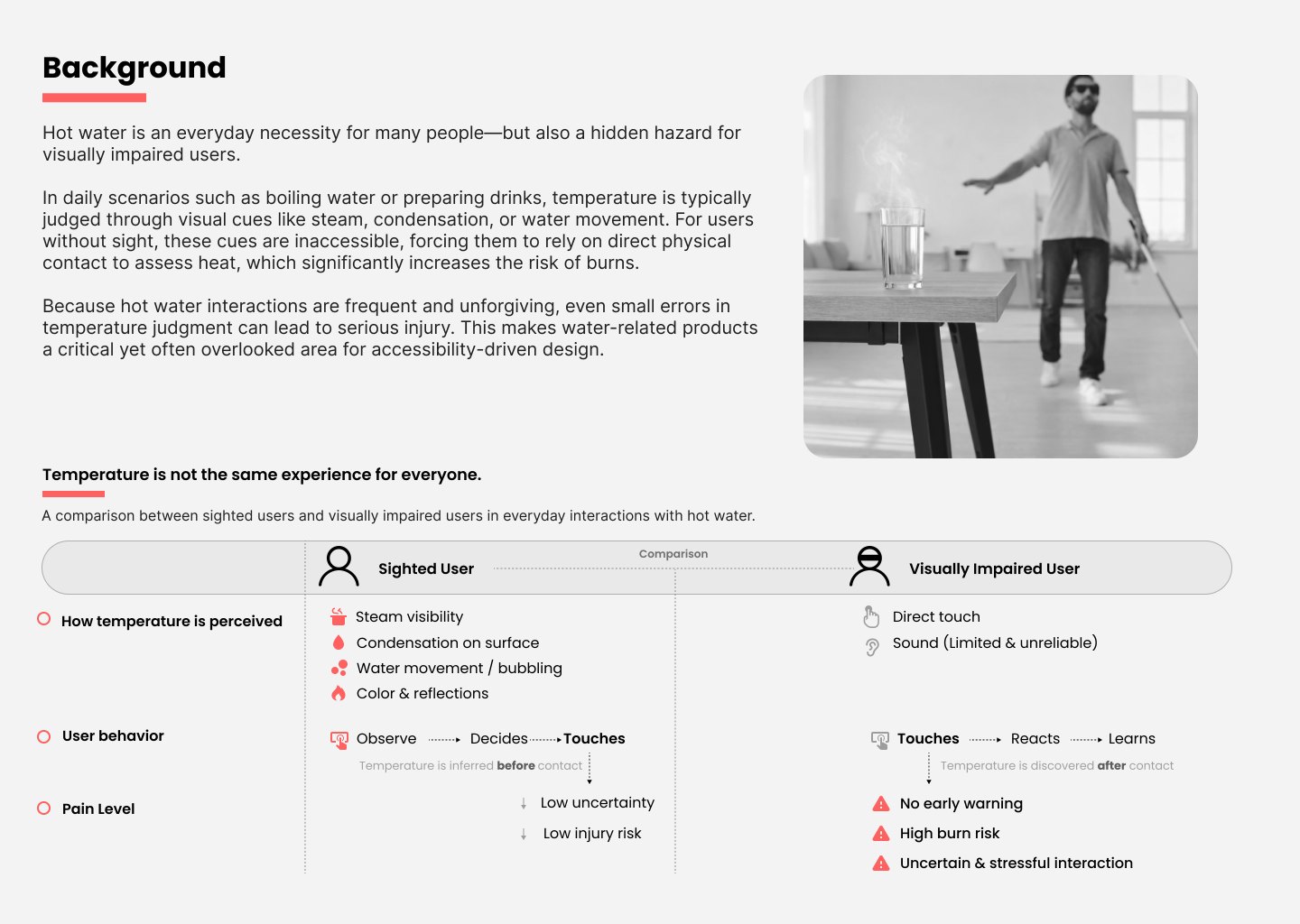
Task: Select the Steam visibility icon
Action: 339,616
